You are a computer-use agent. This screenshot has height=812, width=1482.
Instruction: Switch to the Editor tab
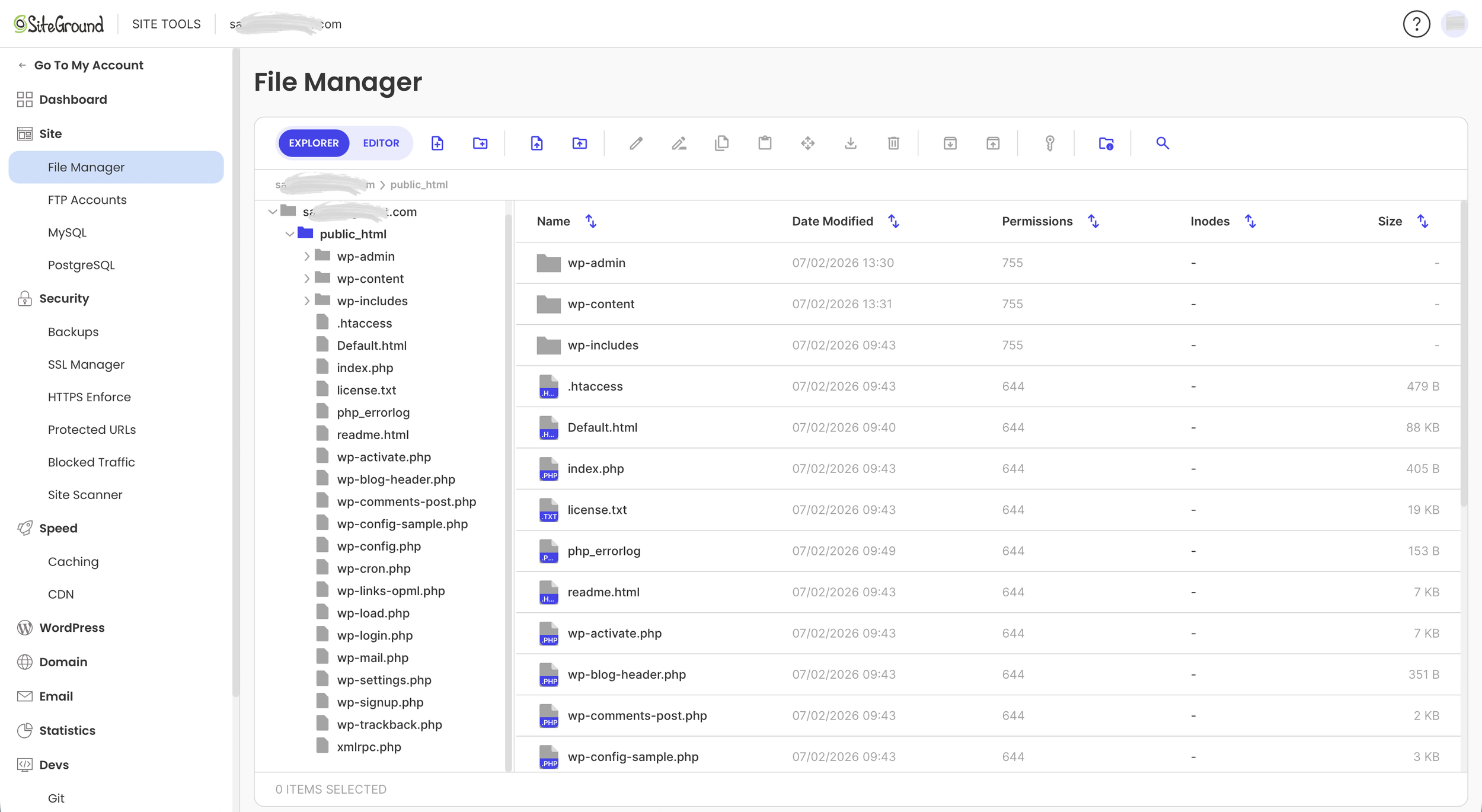[x=381, y=143]
